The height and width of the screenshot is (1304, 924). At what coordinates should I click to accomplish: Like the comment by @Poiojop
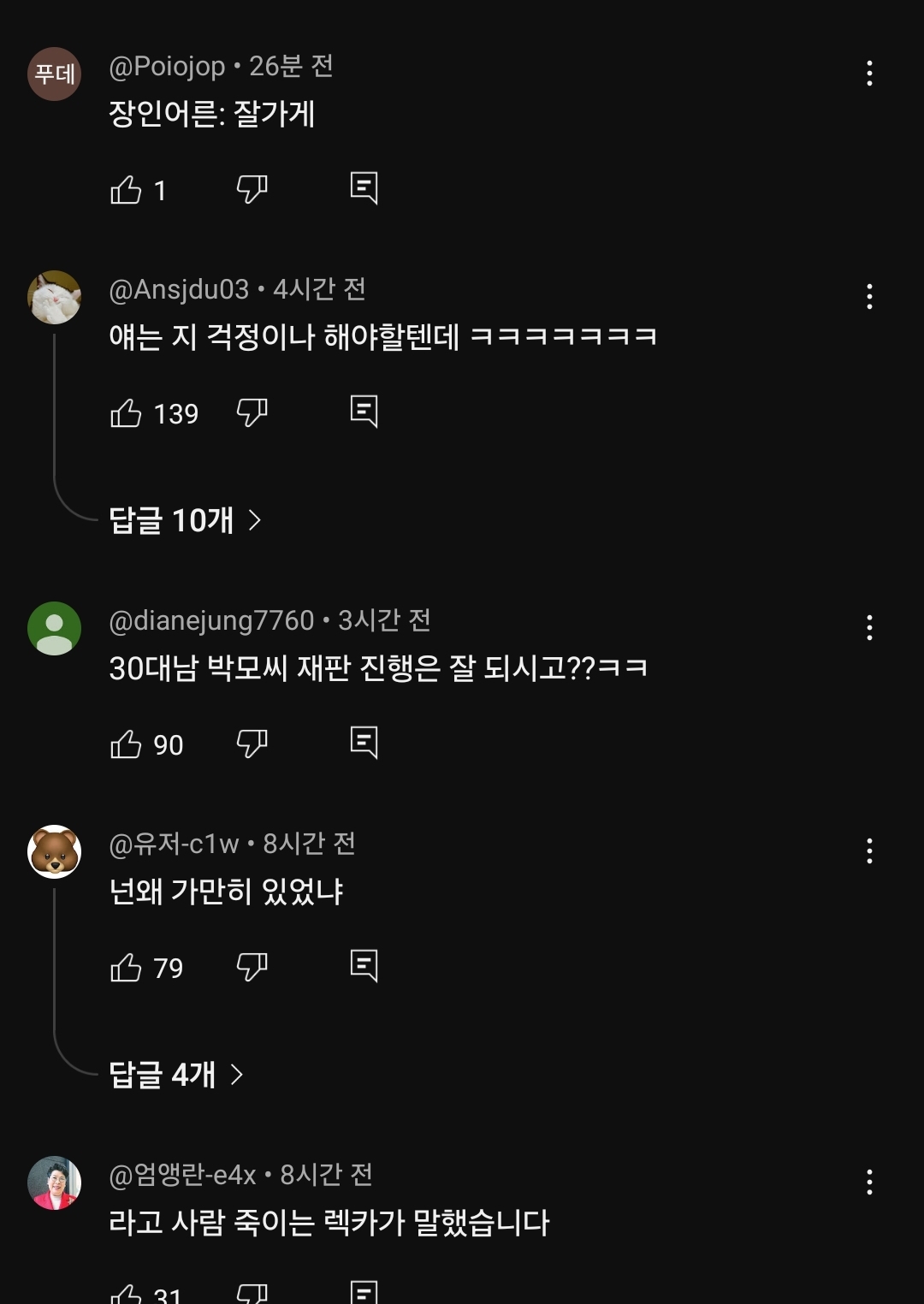pyautogui.click(x=127, y=189)
